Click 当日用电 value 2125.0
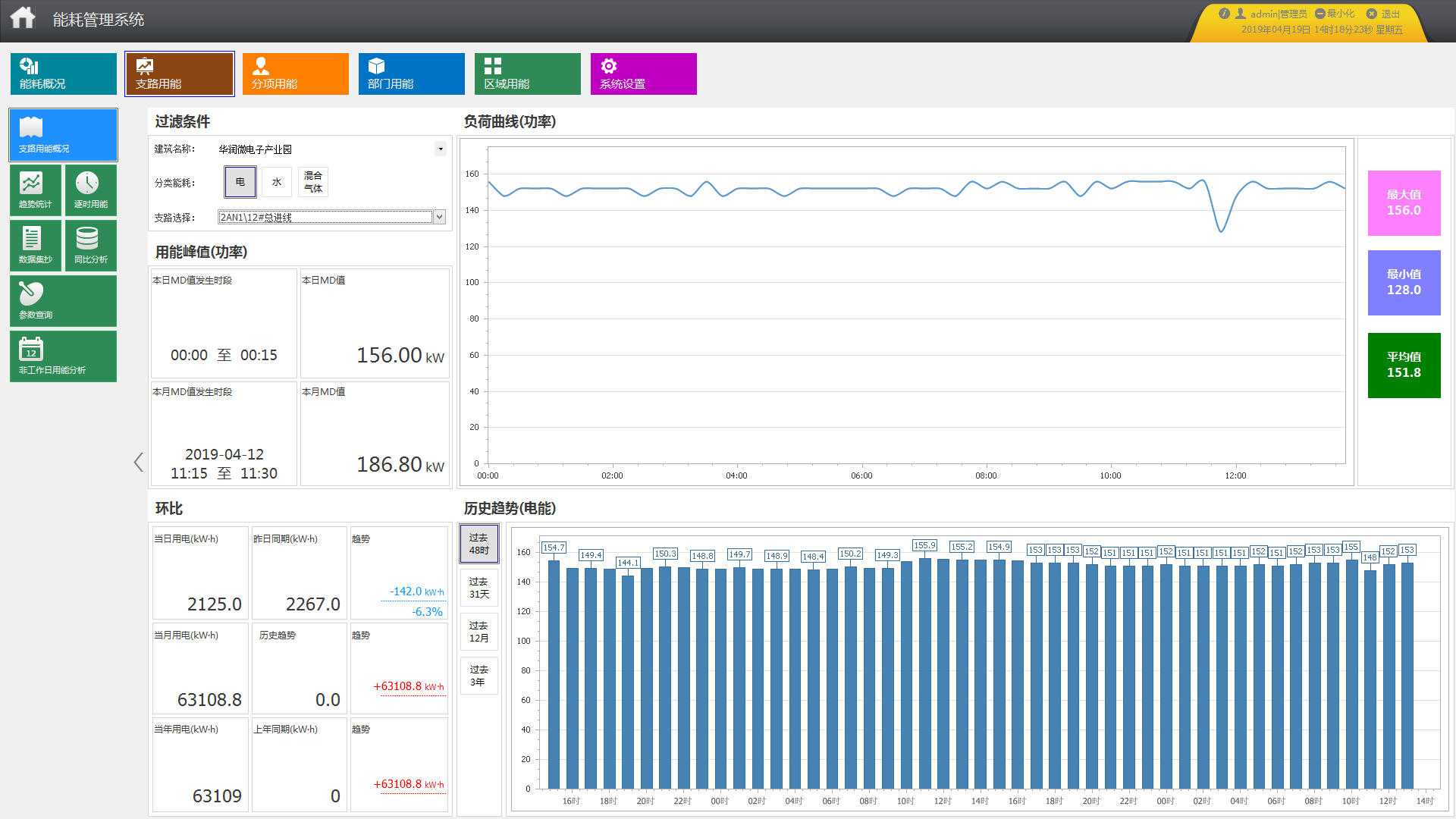 215,604
